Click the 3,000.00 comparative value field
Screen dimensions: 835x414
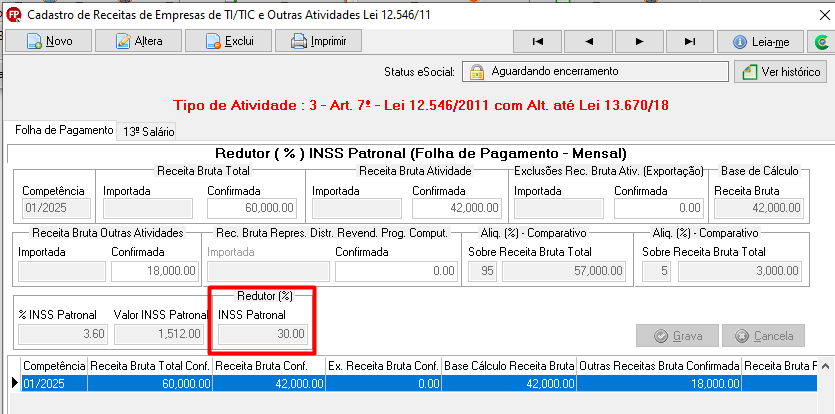(739, 271)
